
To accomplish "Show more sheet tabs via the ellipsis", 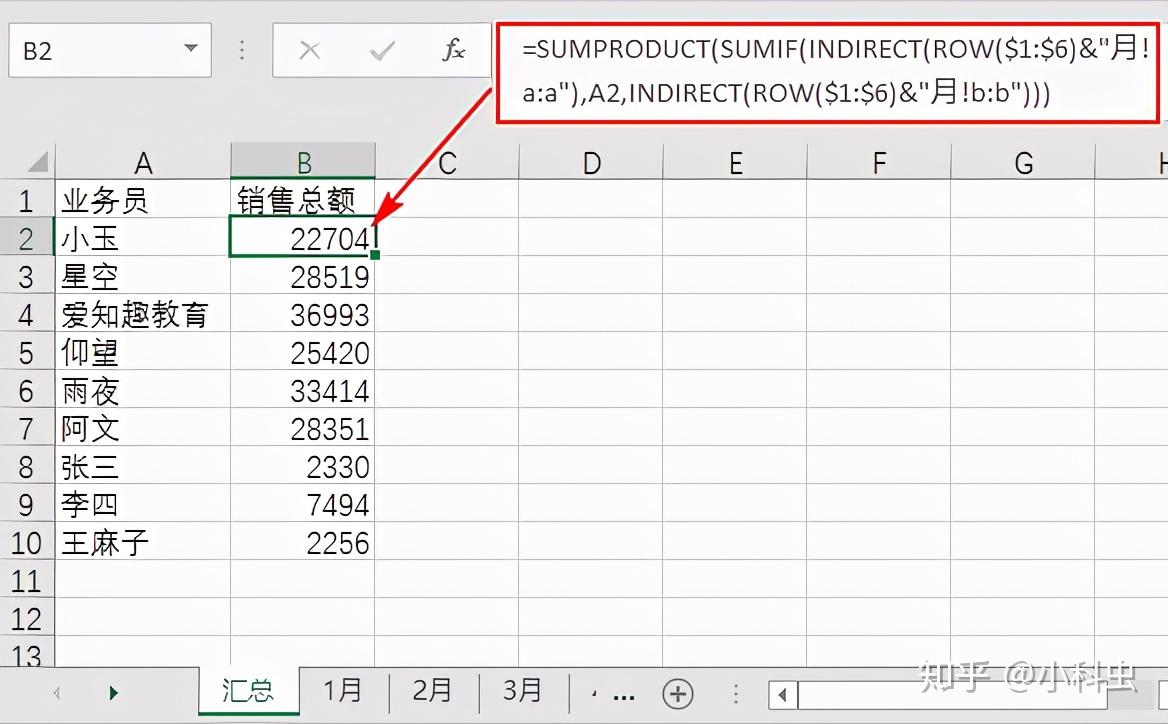I will [x=623, y=697].
